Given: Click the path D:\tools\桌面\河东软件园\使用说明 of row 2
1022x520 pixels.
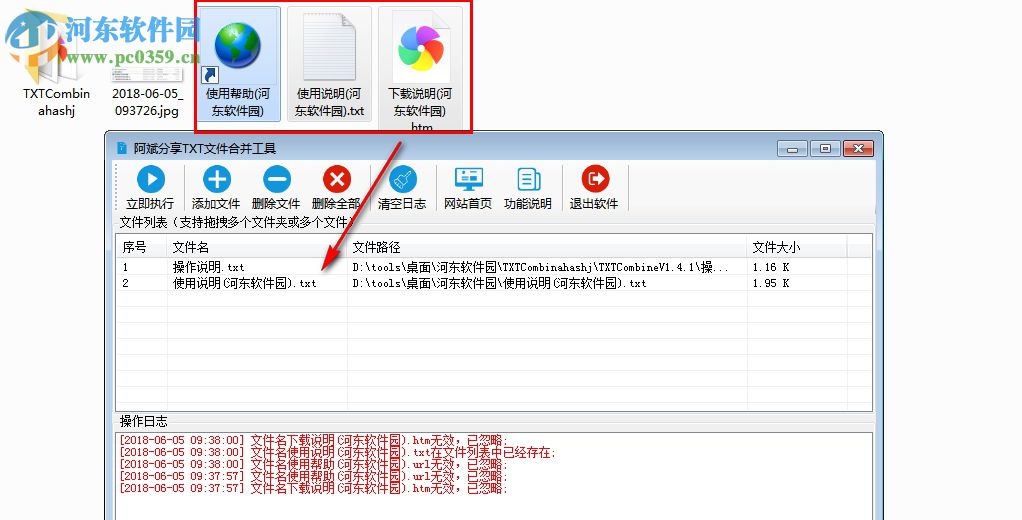Looking at the screenshot, I should (499, 283).
